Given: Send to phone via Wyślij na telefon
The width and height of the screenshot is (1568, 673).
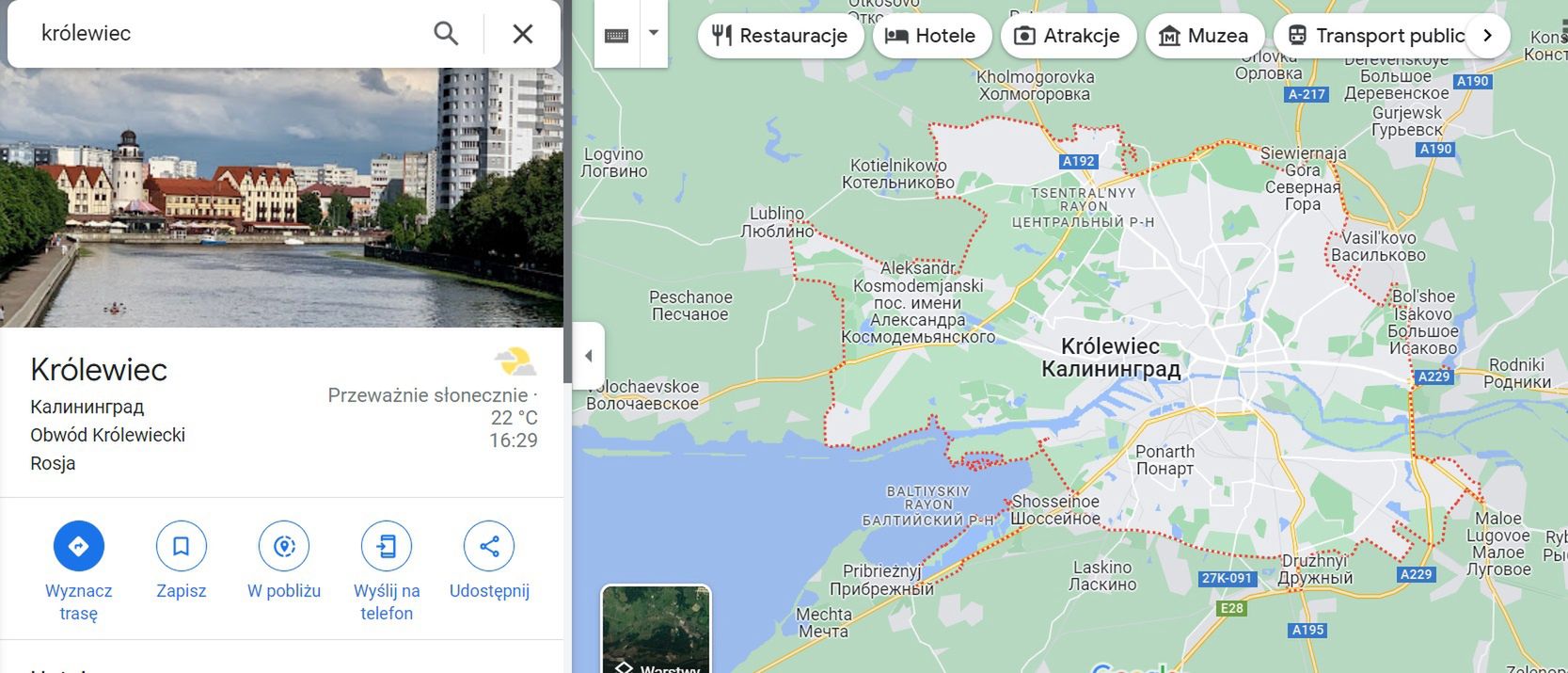Looking at the screenshot, I should 387,546.
